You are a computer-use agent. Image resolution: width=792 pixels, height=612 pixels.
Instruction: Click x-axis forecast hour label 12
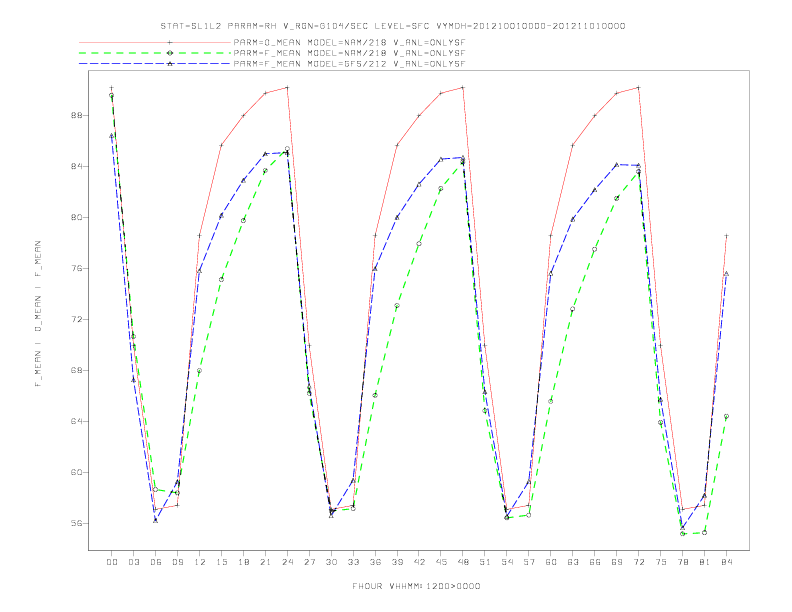(x=200, y=562)
